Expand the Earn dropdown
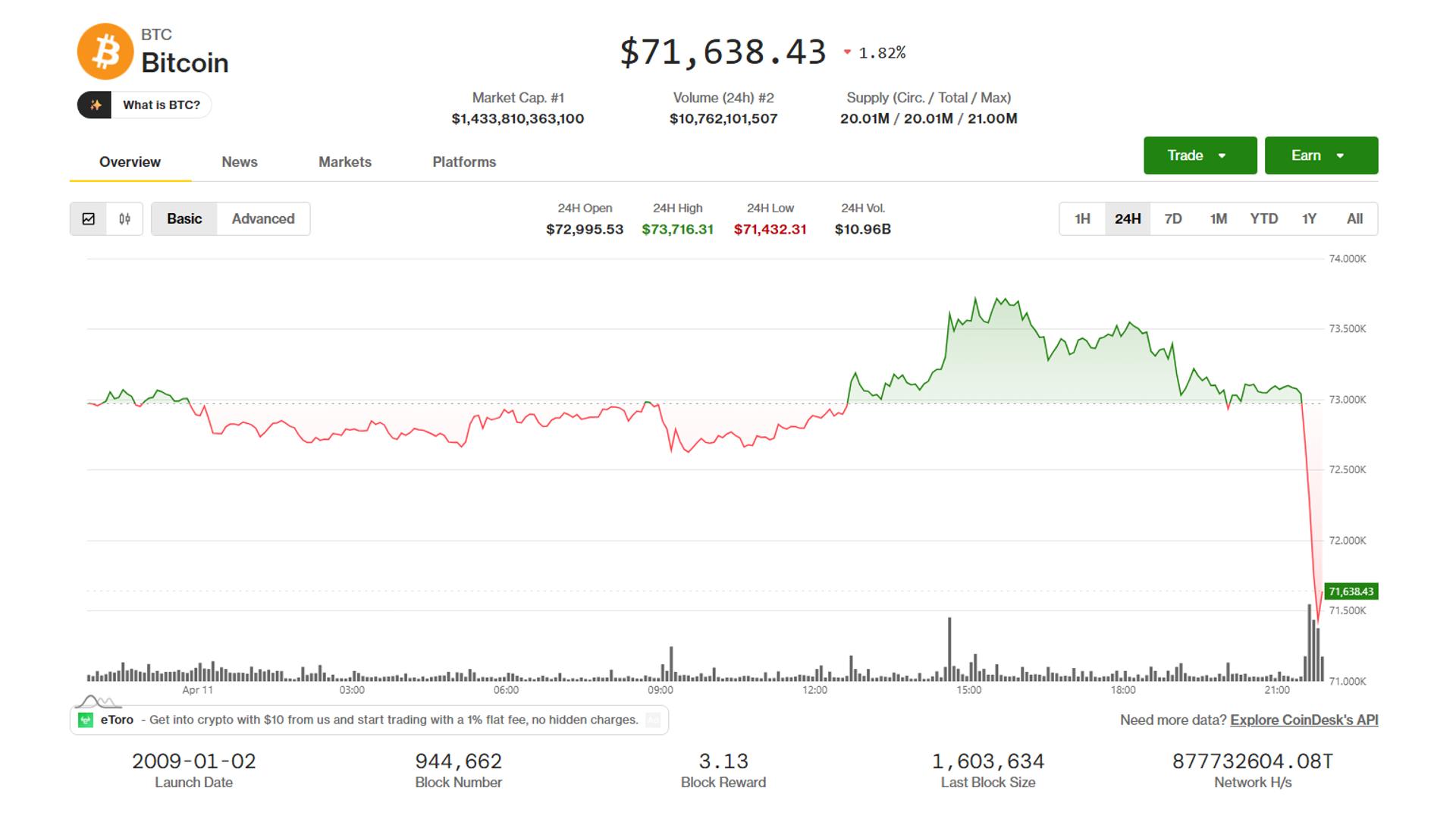 (1321, 155)
